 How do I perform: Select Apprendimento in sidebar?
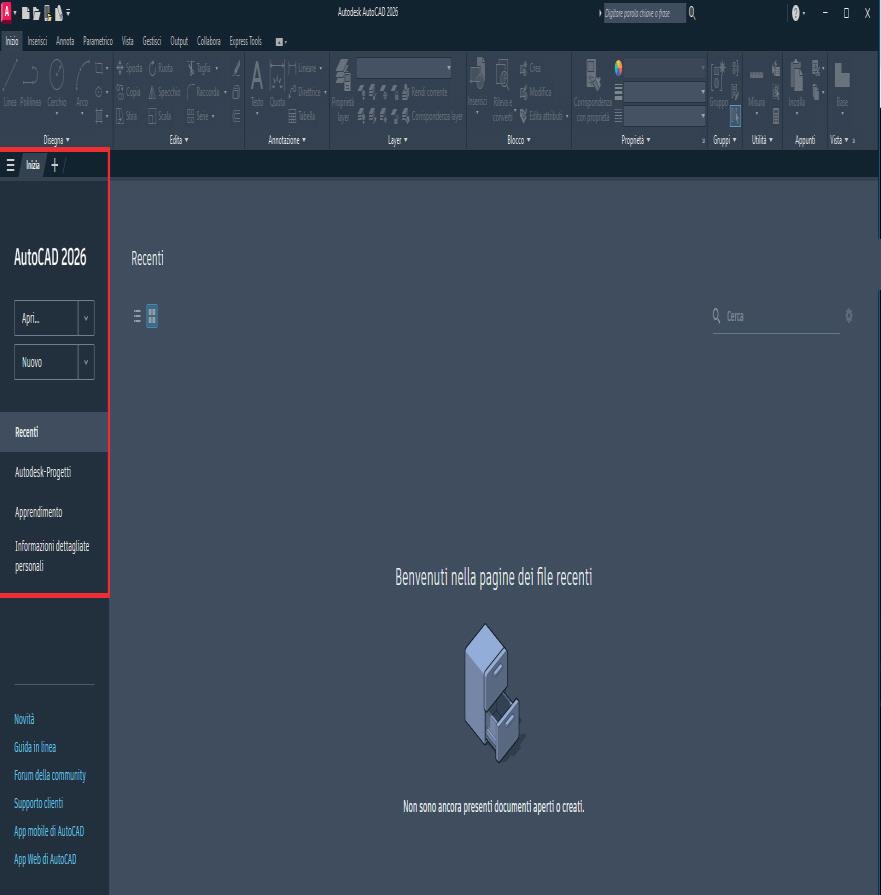tap(38, 512)
